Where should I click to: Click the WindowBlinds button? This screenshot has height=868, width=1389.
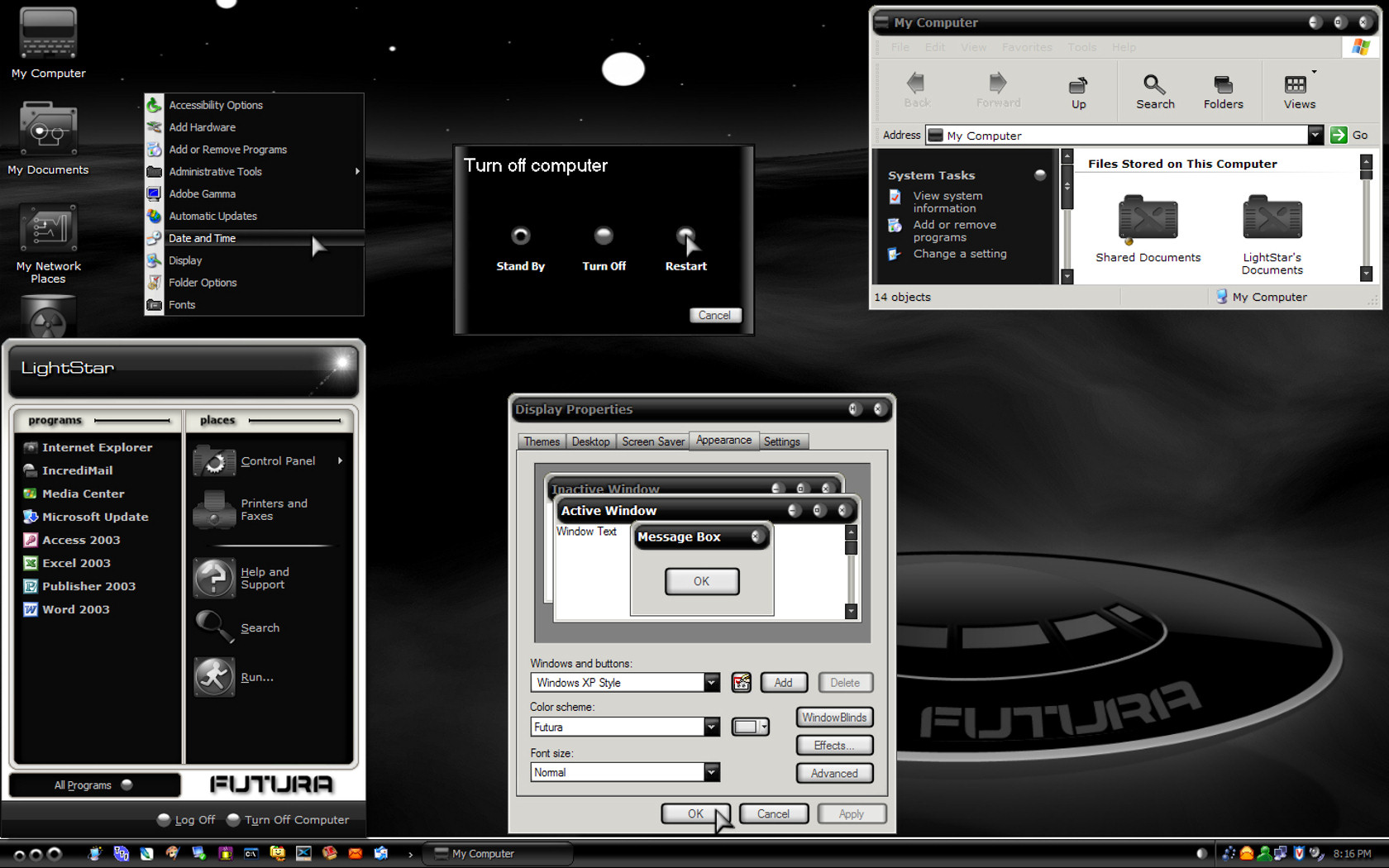point(834,718)
